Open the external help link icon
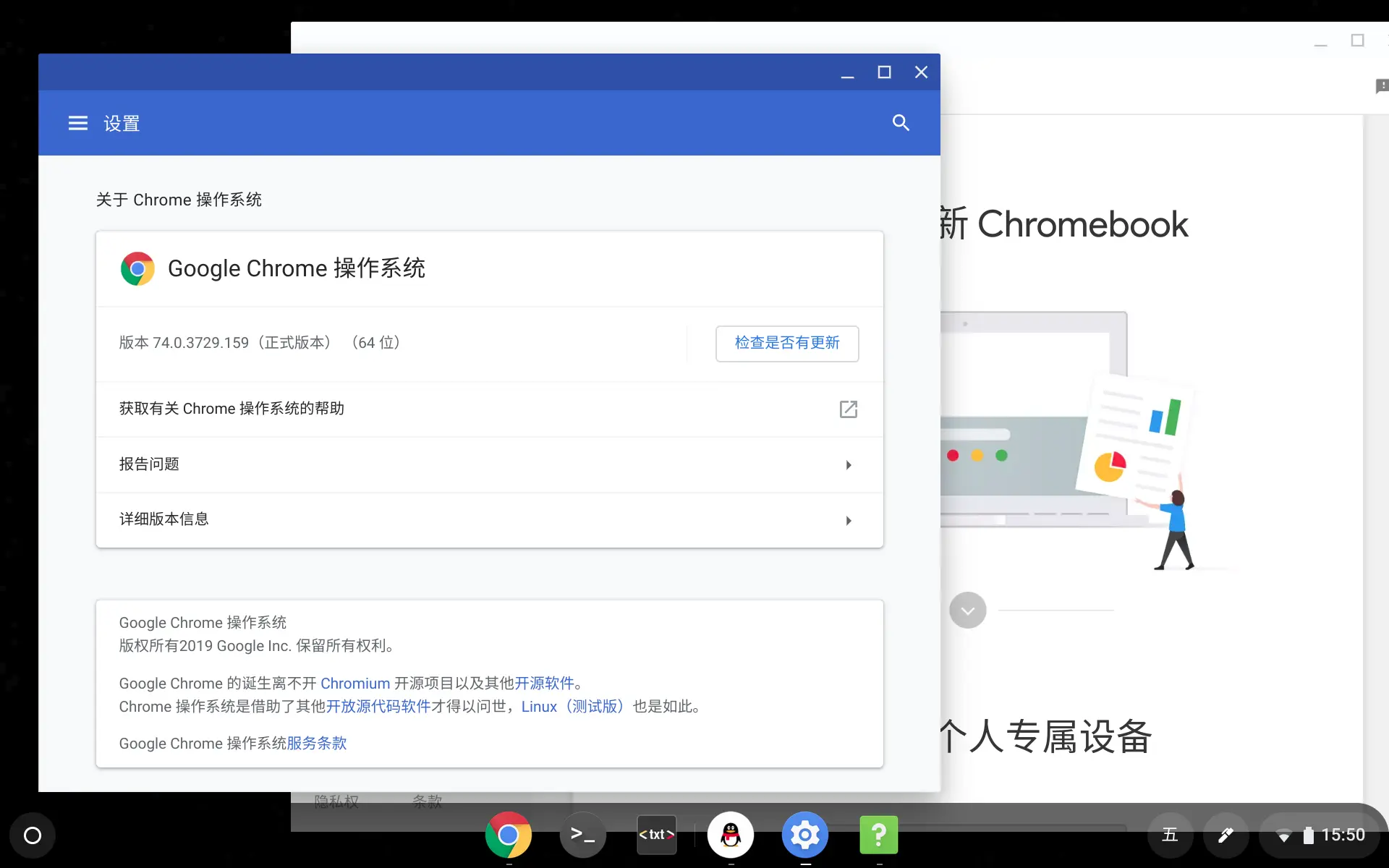This screenshot has height=868, width=1389. pyautogui.click(x=849, y=409)
